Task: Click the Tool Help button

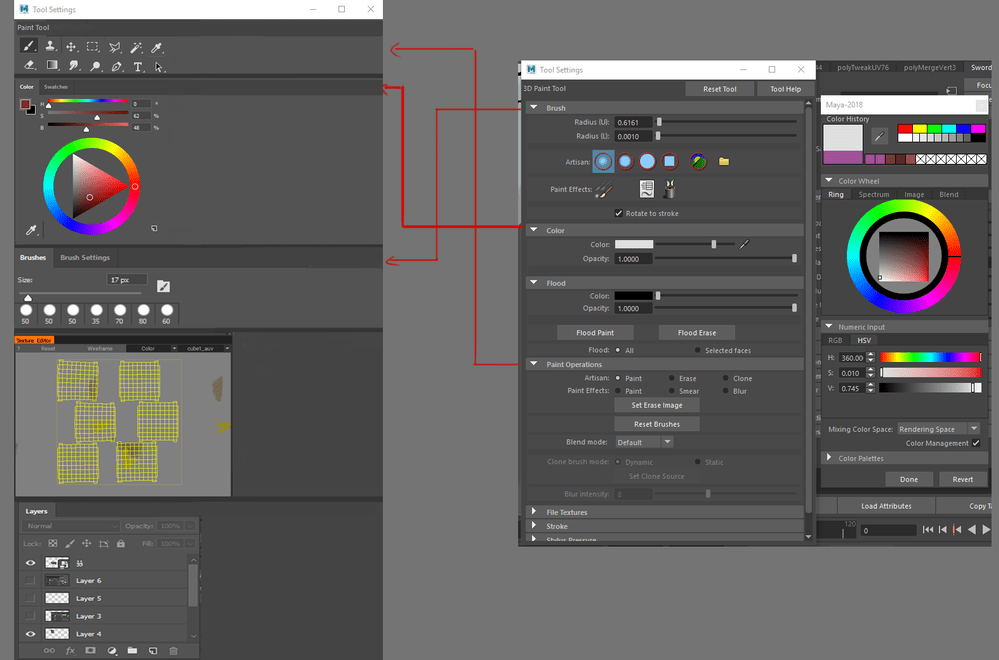Action: 785,89
